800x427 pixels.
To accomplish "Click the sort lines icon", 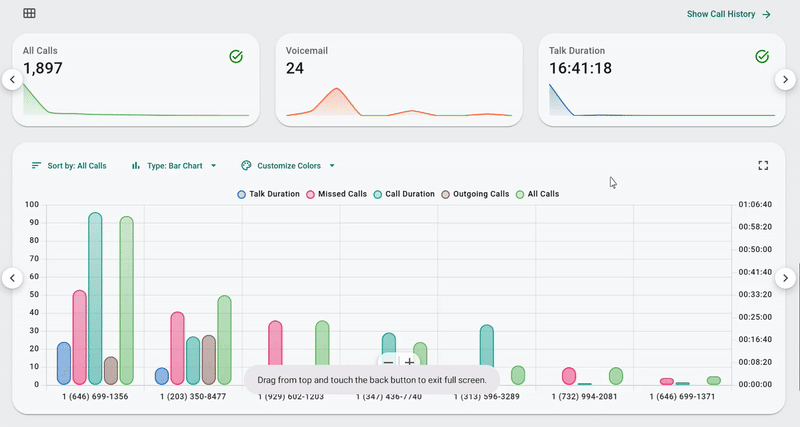I will click(x=36, y=165).
